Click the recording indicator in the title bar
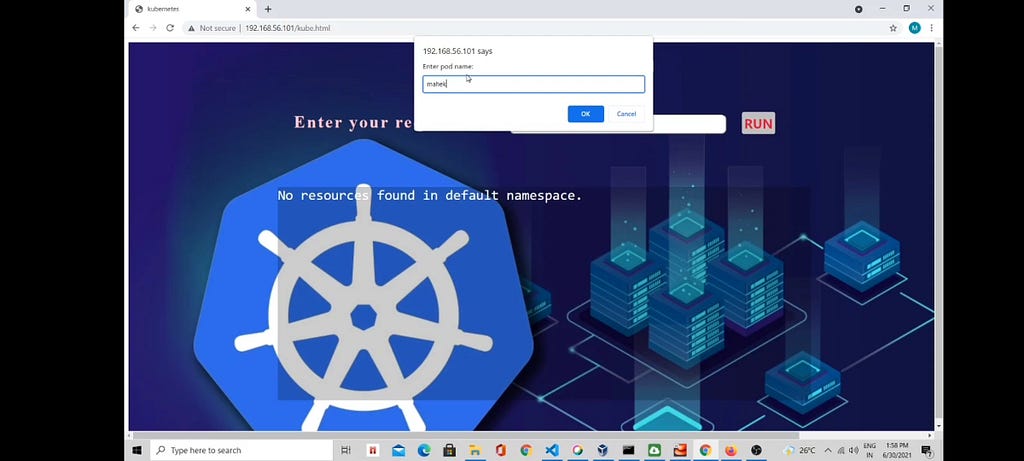Screen dimensions: 1024x461 click(x=858, y=9)
